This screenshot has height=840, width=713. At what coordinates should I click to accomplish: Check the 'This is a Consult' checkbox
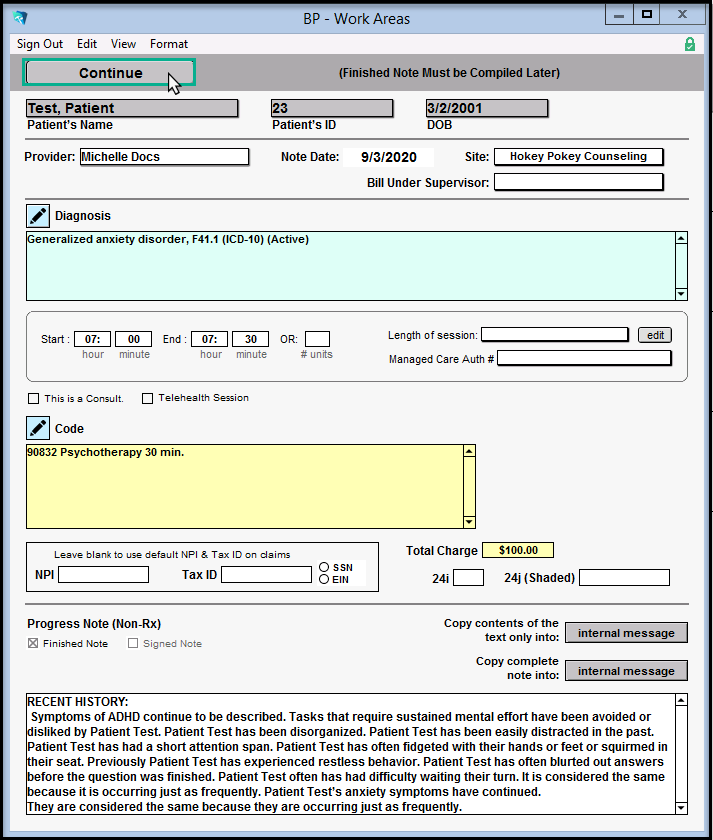click(x=34, y=399)
